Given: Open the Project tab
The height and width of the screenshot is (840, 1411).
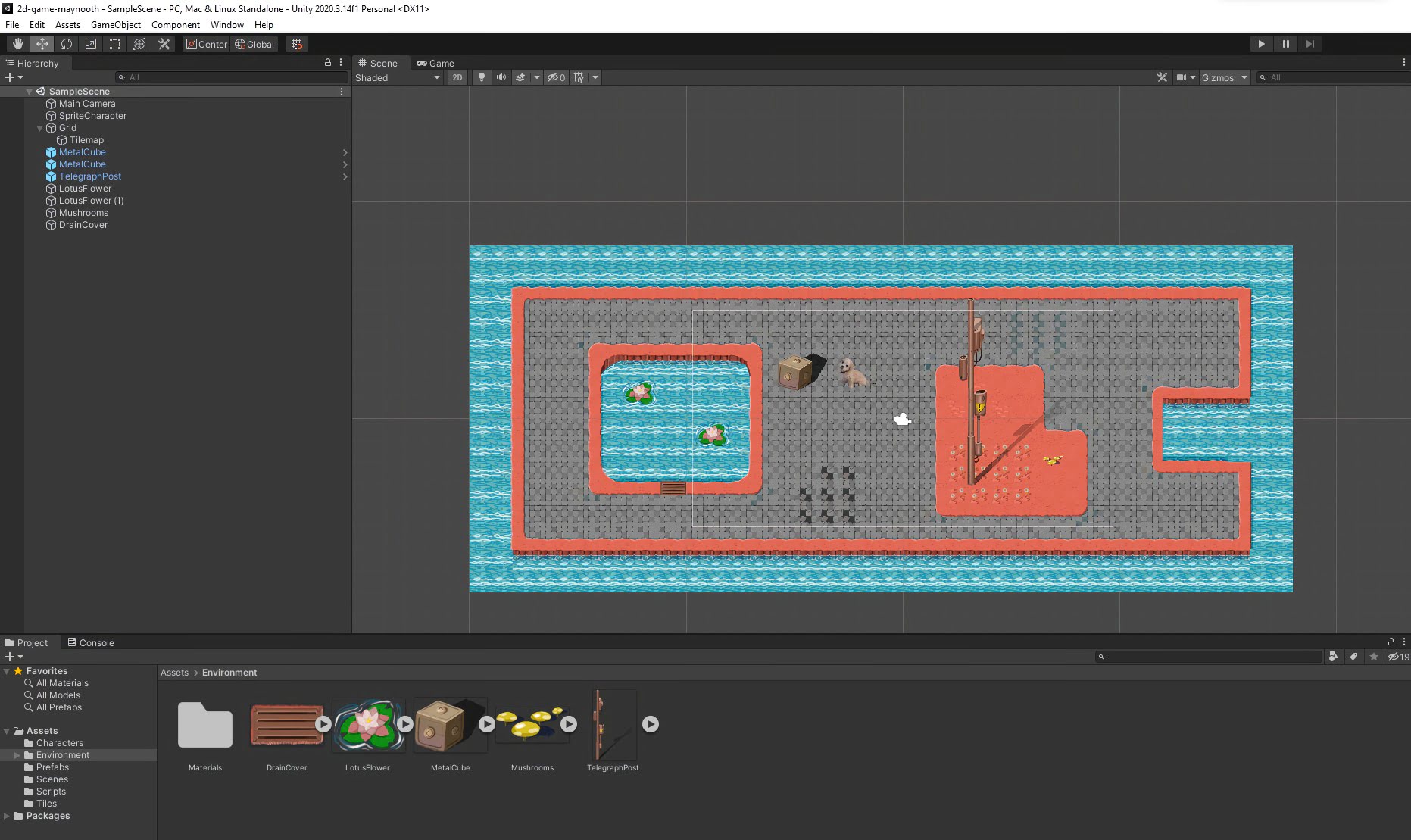Looking at the screenshot, I should (x=27, y=642).
